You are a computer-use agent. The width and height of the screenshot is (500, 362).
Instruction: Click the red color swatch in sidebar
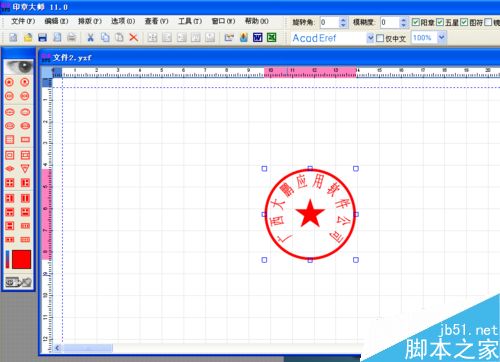[x=22, y=259]
